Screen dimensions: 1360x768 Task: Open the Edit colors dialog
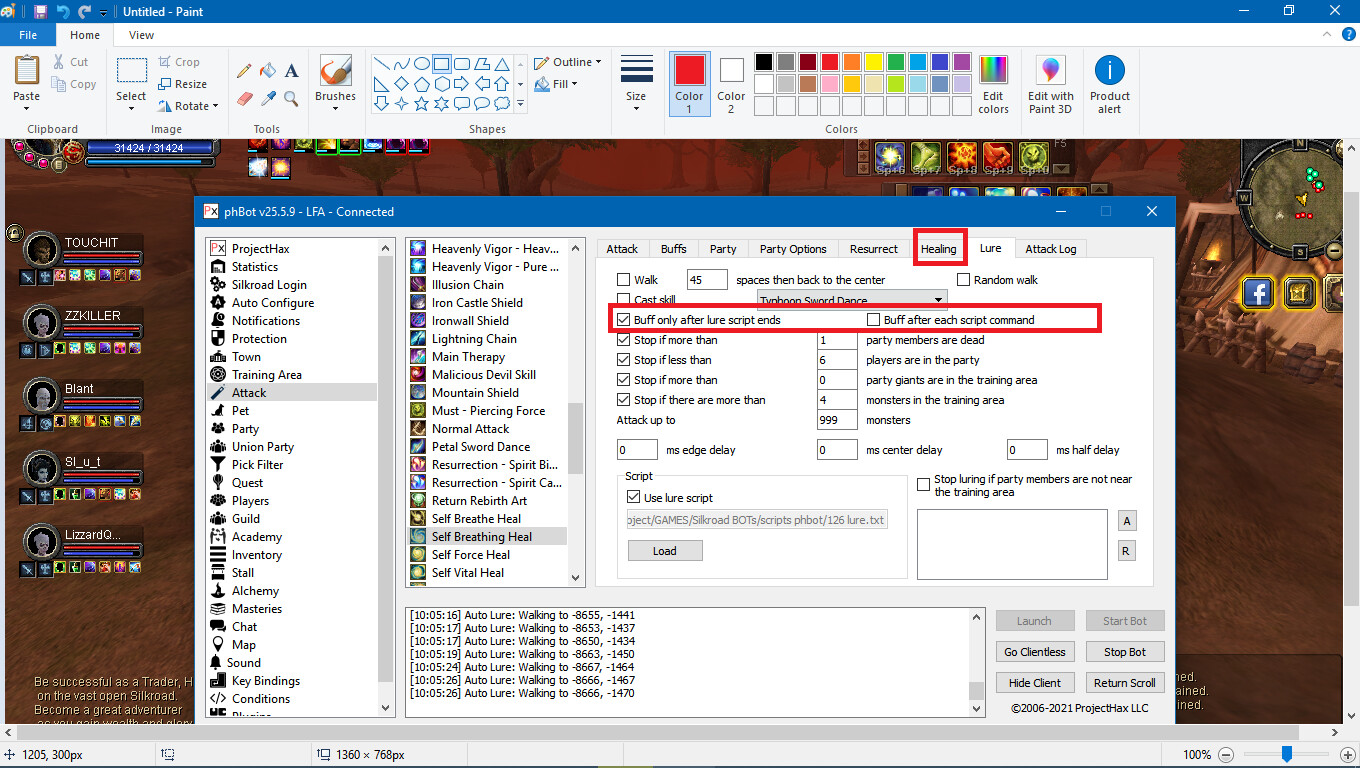click(993, 84)
